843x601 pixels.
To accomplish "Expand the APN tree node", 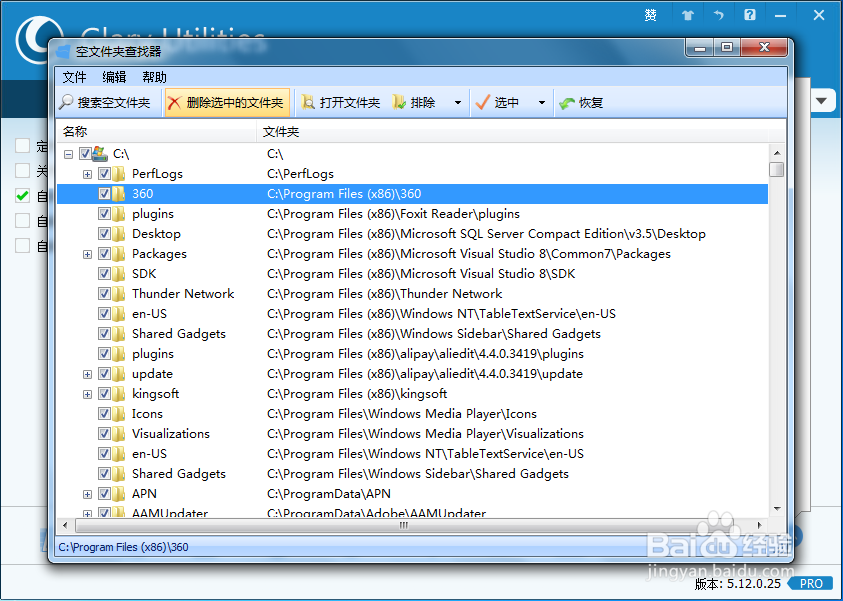I will coord(87,494).
